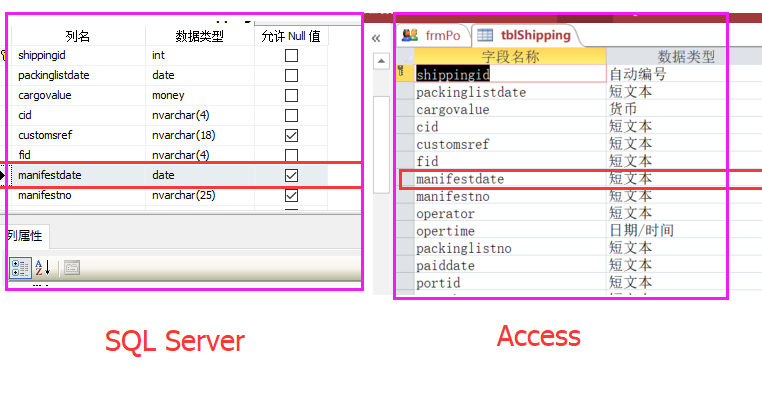Image resolution: width=762 pixels, height=403 pixels.
Task: Select packinglistno field in Access
Action: coord(464,248)
